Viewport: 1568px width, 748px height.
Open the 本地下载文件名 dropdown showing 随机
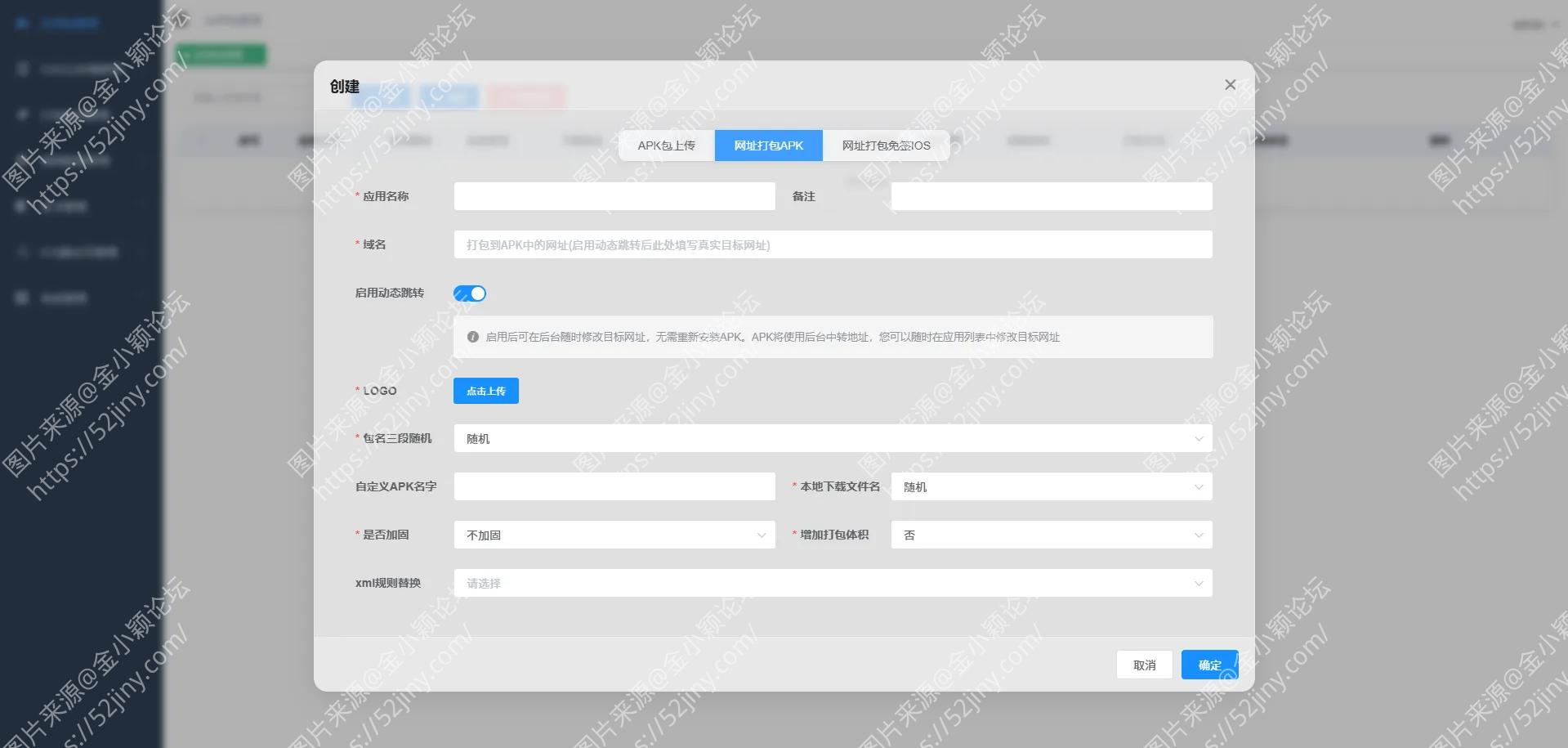(x=1051, y=486)
